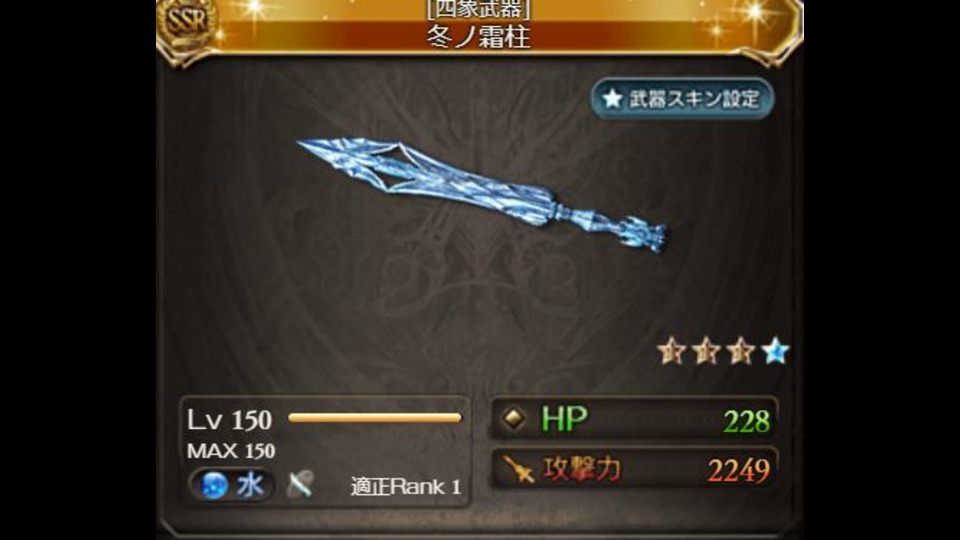Click the weapon name 冬ノ霜柱 title
This screenshot has height=540, width=960.
[x=479, y=37]
